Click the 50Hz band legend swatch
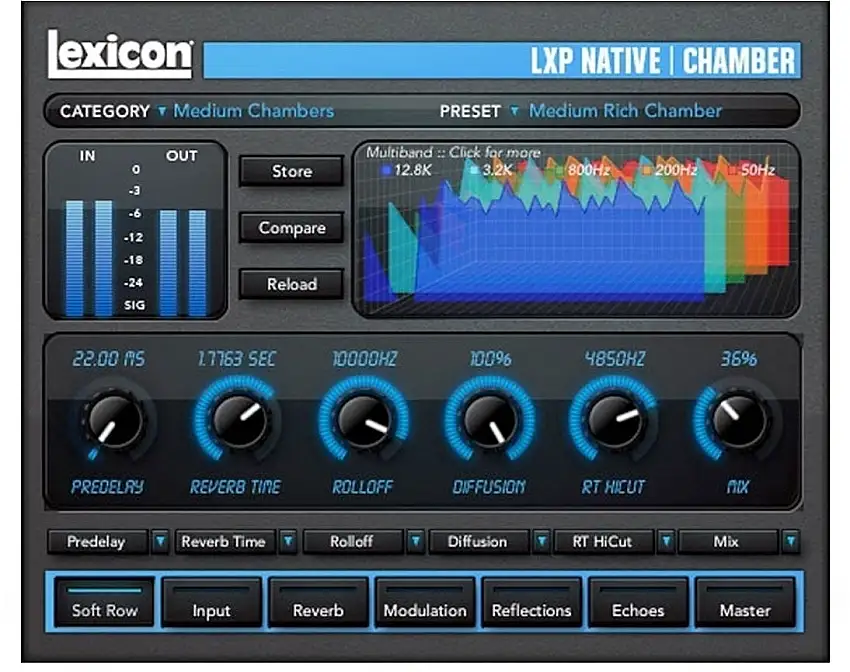 click(733, 171)
